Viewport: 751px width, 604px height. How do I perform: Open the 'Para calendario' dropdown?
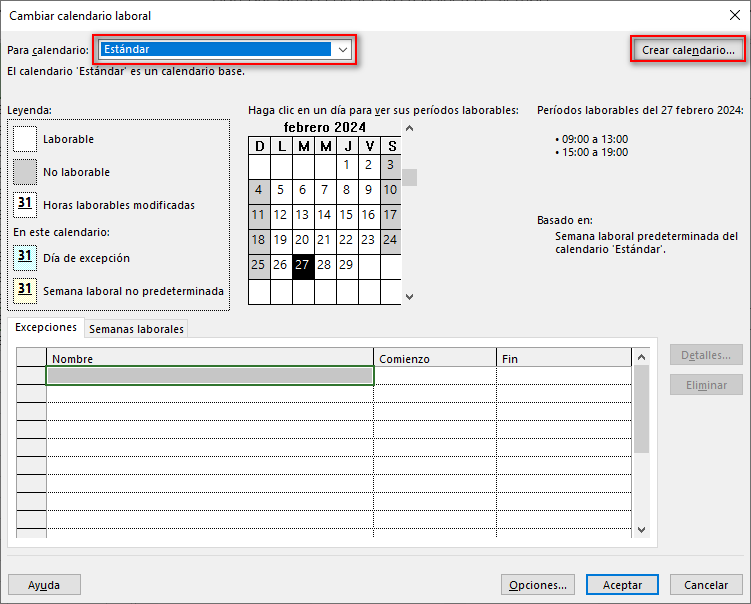click(x=343, y=49)
